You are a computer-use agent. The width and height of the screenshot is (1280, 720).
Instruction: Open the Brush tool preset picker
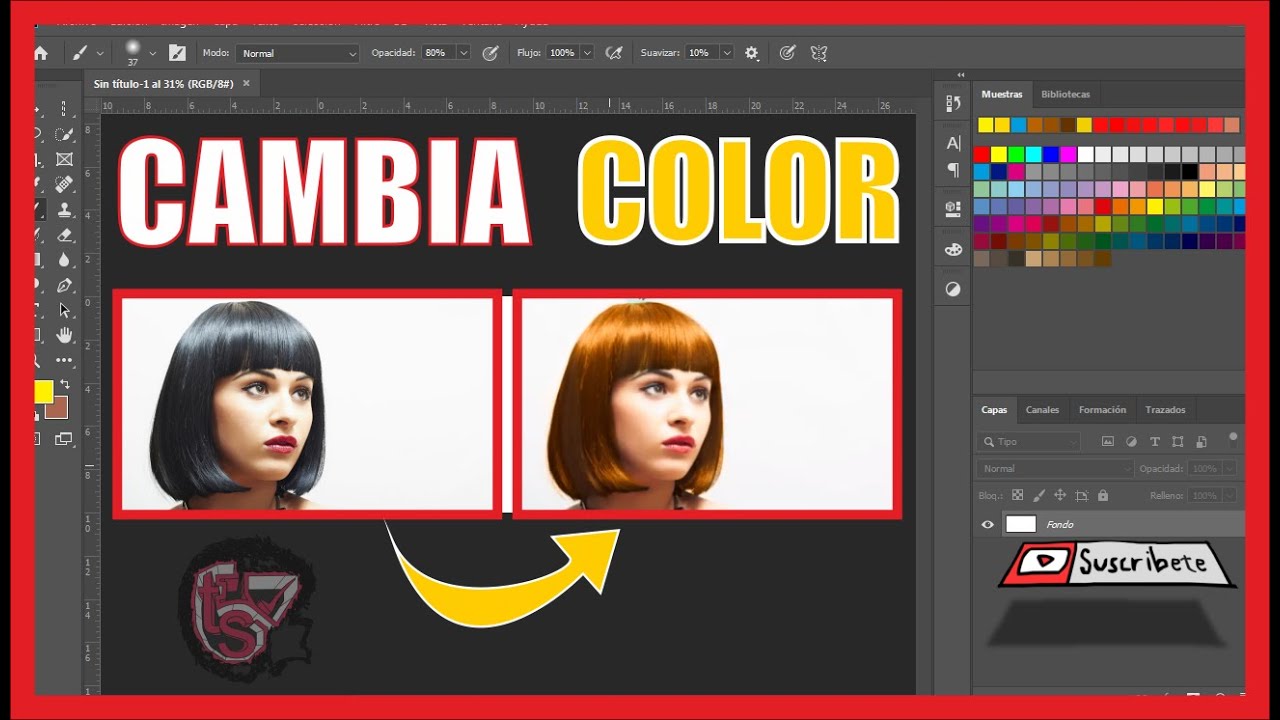point(80,53)
